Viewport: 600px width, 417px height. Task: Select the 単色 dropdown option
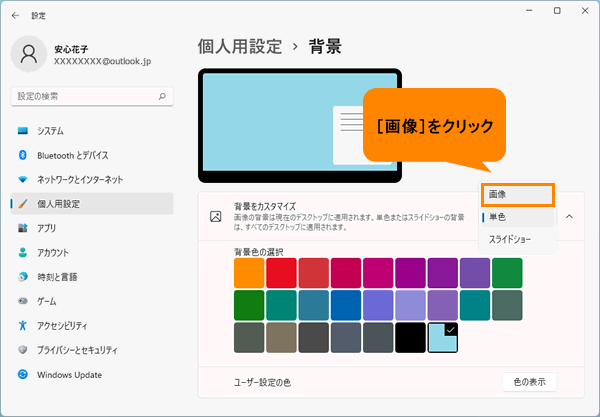[x=517, y=217]
